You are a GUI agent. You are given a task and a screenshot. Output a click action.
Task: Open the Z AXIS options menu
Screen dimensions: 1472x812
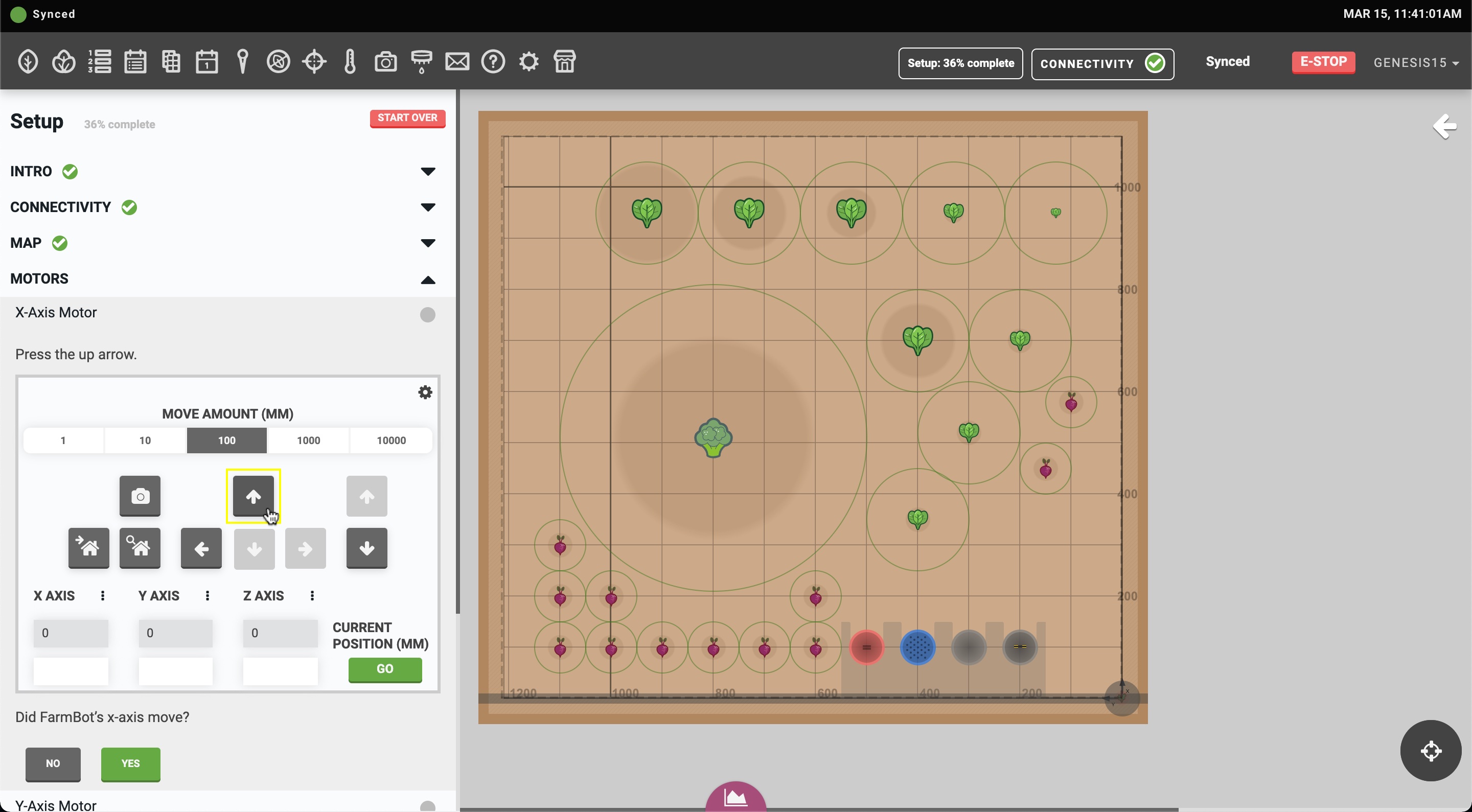pos(312,596)
